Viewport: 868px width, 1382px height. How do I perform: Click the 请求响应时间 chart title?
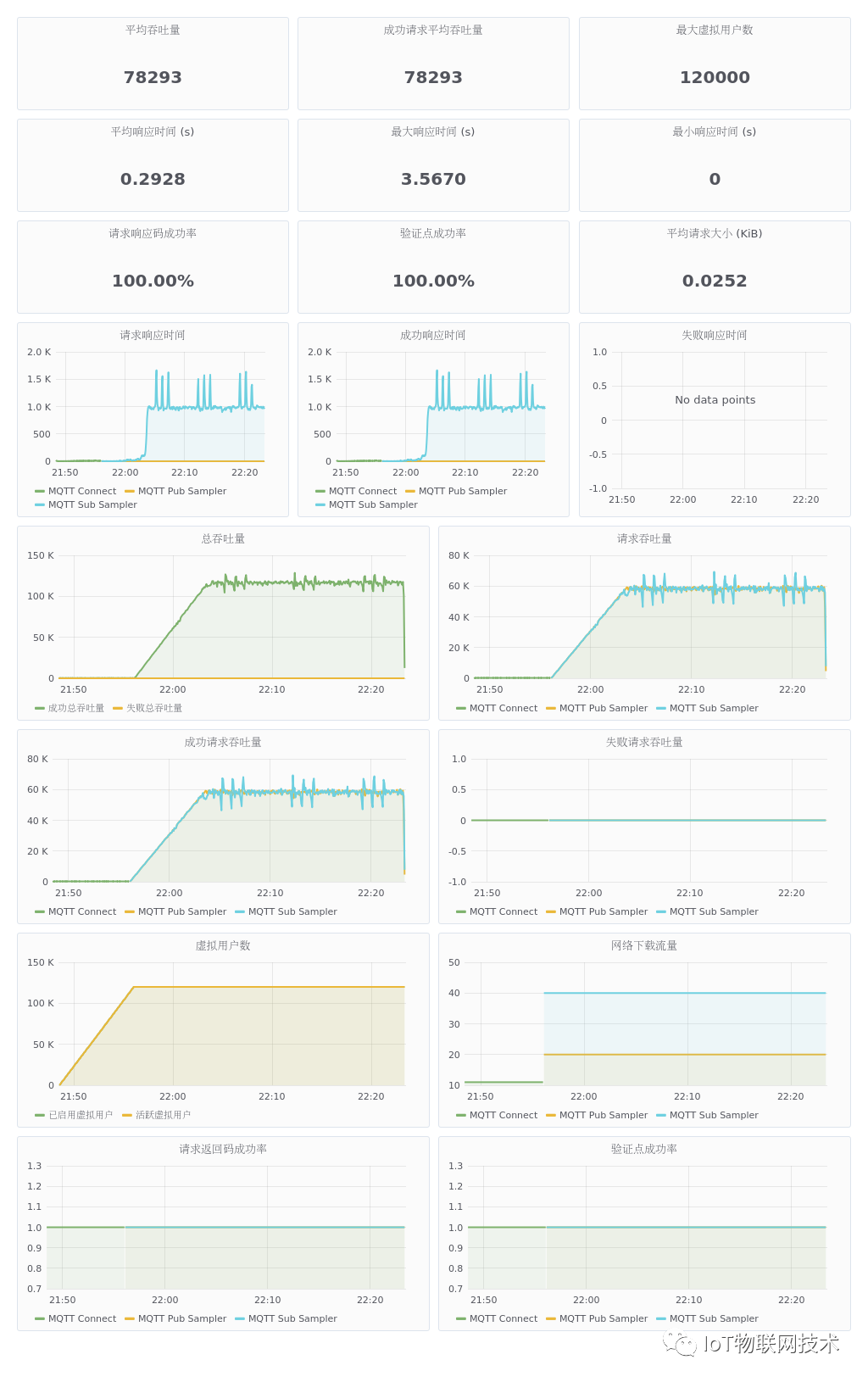tap(153, 336)
